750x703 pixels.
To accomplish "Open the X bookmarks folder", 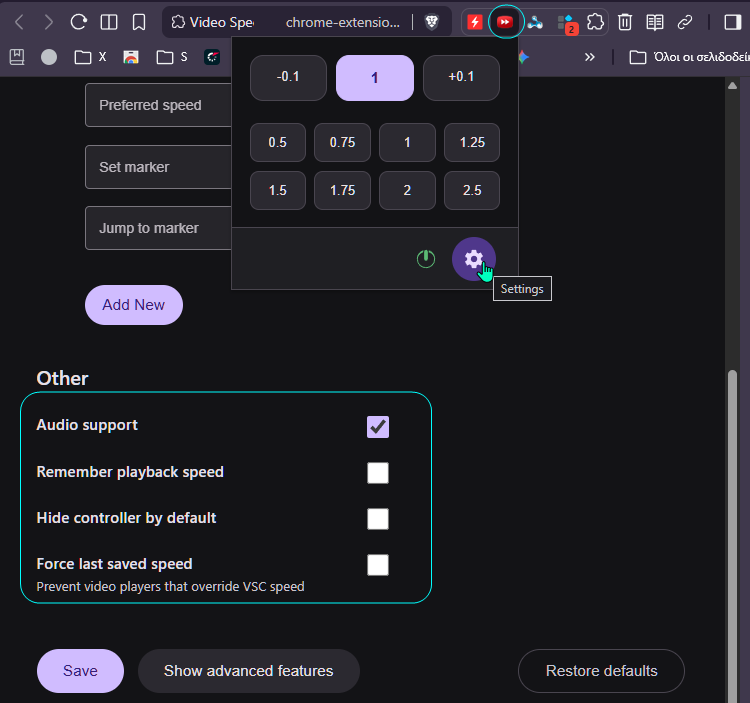I will click(x=90, y=57).
